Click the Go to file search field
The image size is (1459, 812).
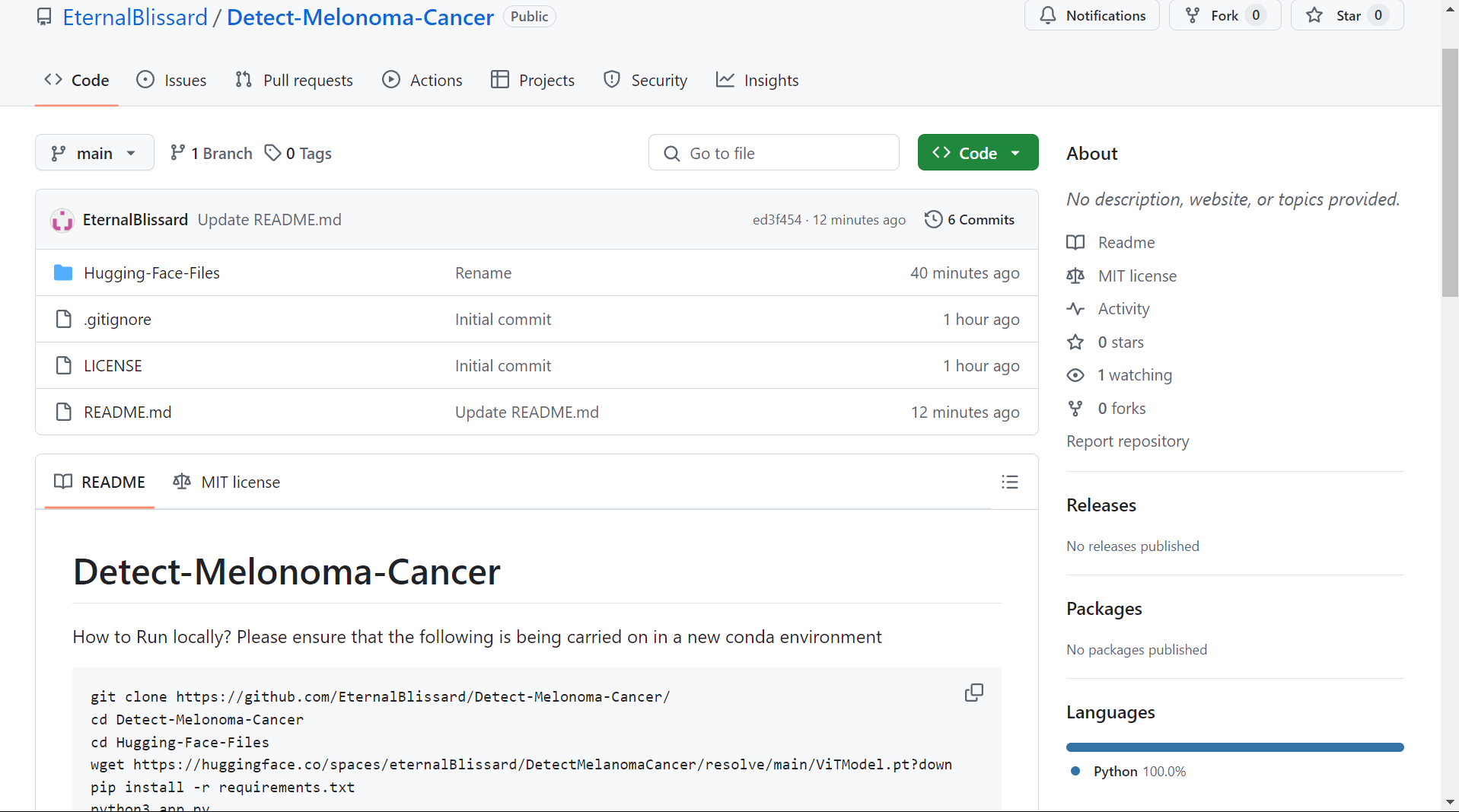773,152
